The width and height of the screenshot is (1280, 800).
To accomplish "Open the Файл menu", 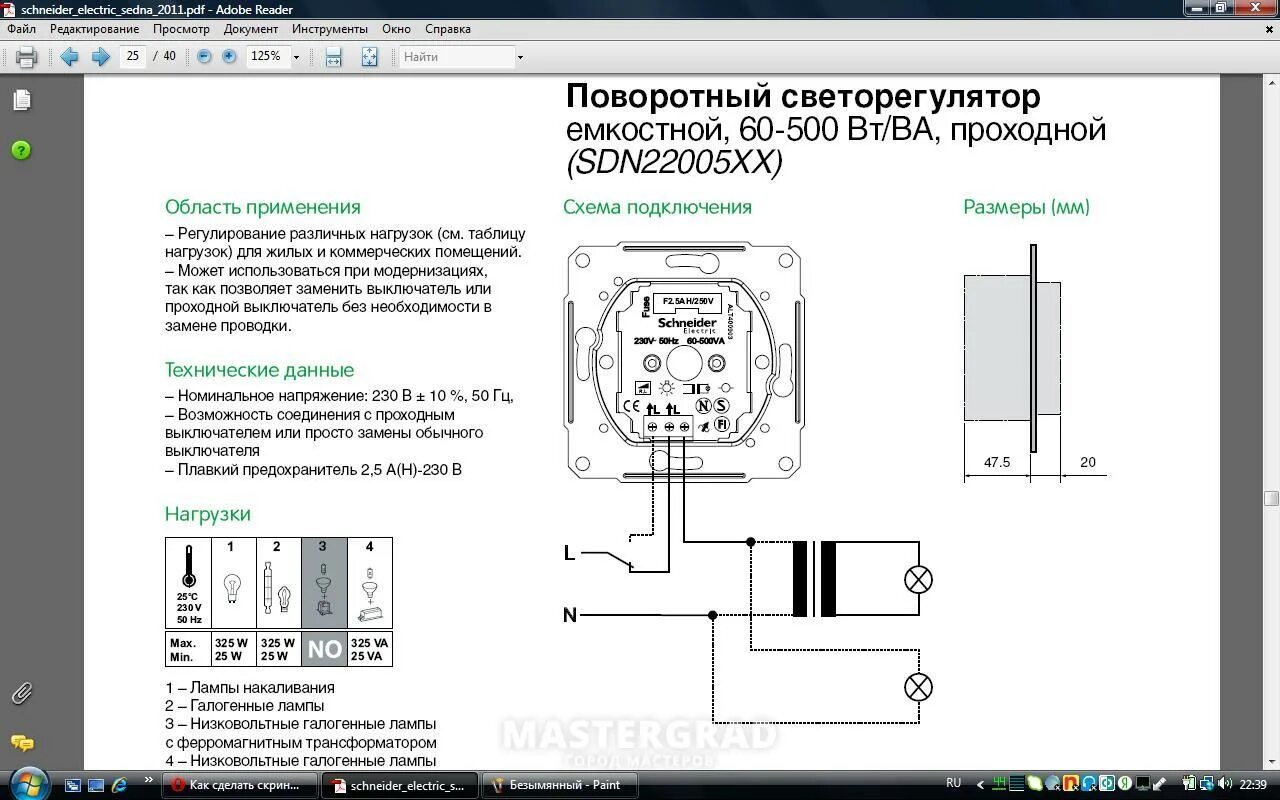I will [x=22, y=29].
